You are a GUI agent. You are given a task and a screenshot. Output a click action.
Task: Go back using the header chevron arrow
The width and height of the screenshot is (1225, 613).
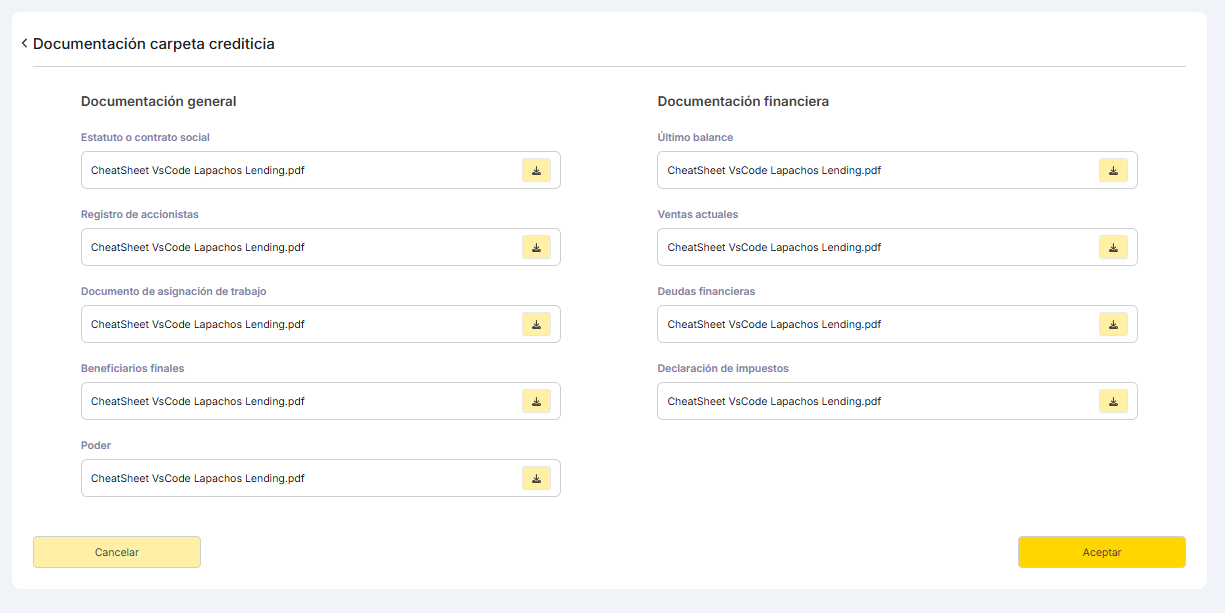tap(24, 44)
